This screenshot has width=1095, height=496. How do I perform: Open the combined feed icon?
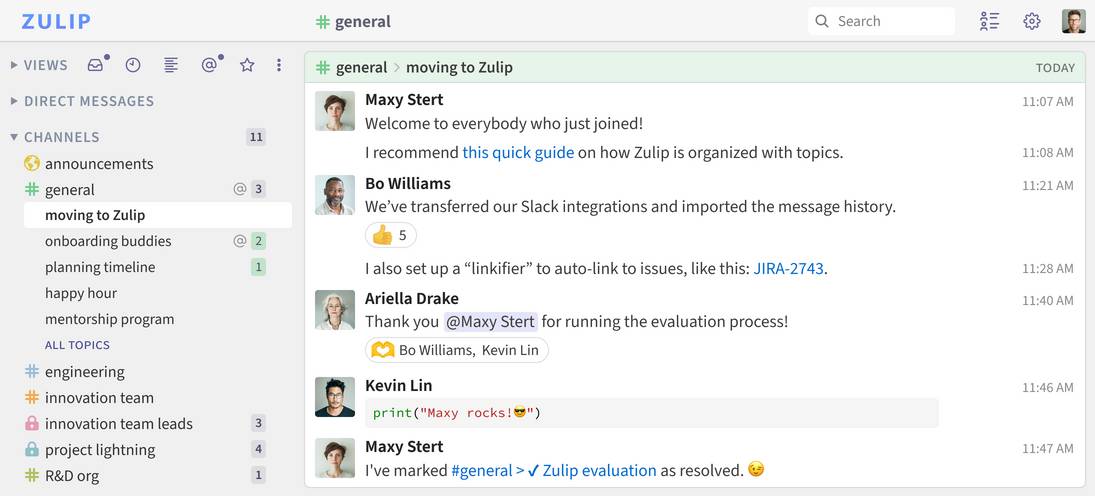point(171,65)
